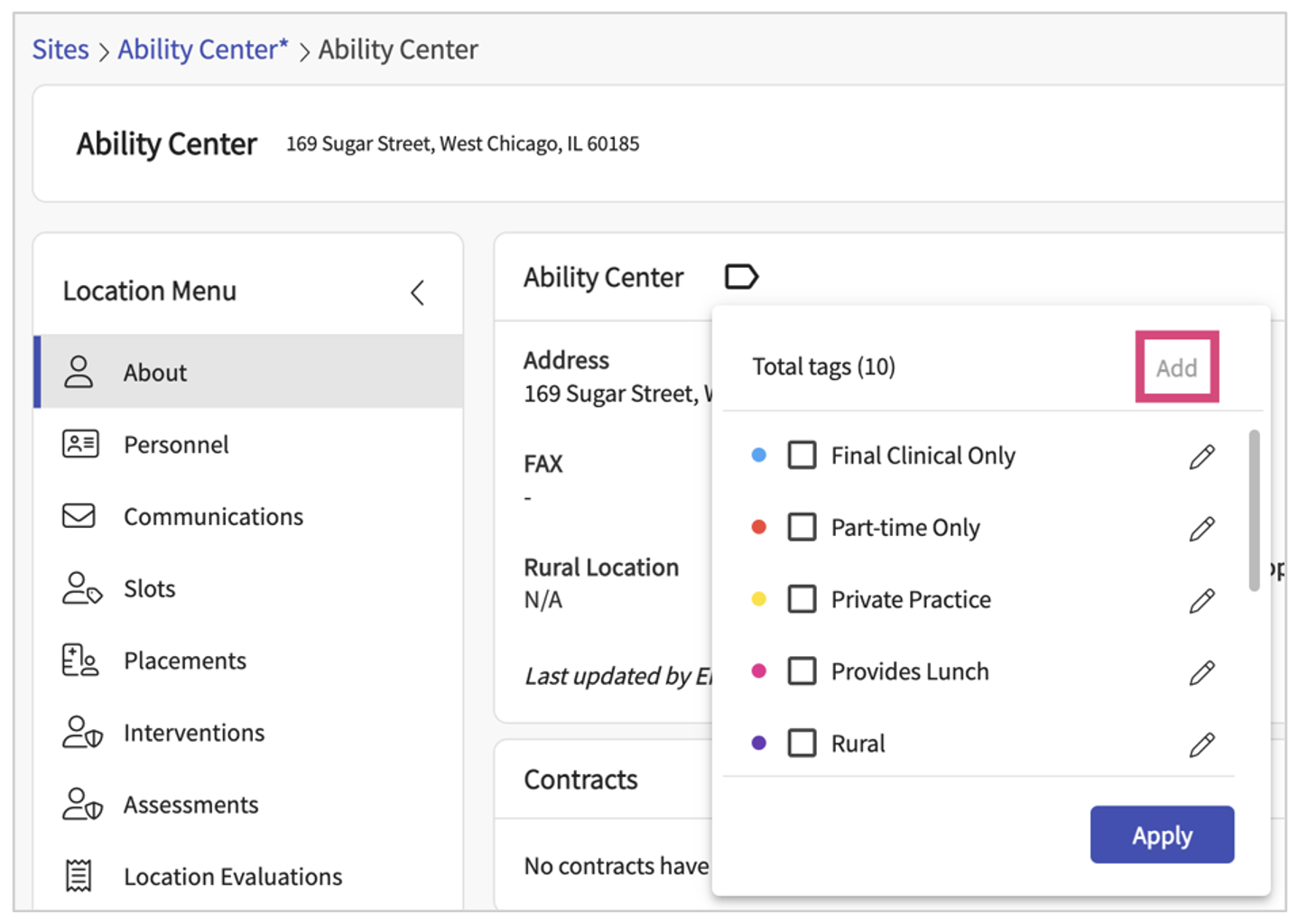Edit the Private Practice tag
The width and height of the screenshot is (1298, 924).
coord(1201,601)
